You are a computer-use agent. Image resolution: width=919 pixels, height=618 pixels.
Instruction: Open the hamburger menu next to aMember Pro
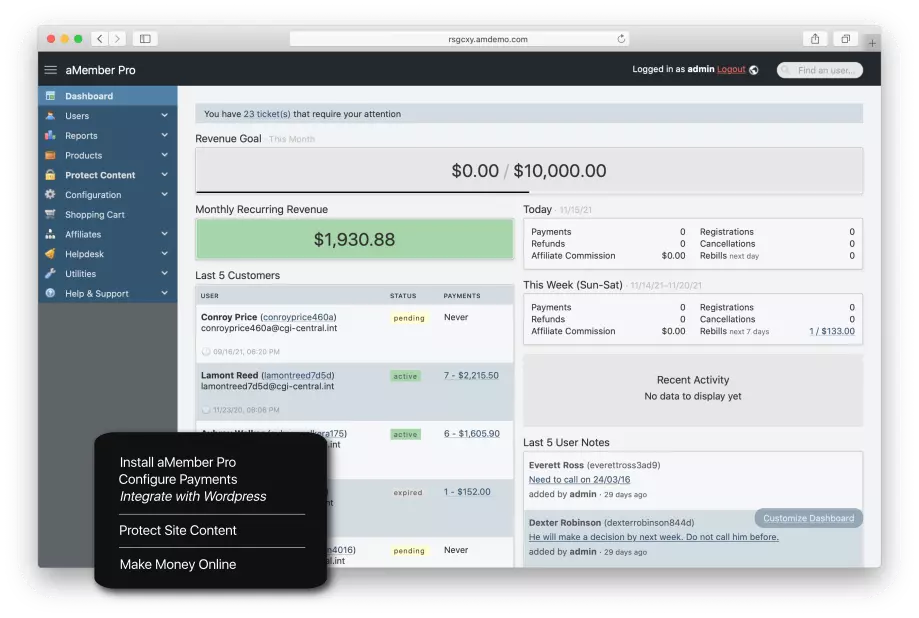click(x=49, y=69)
